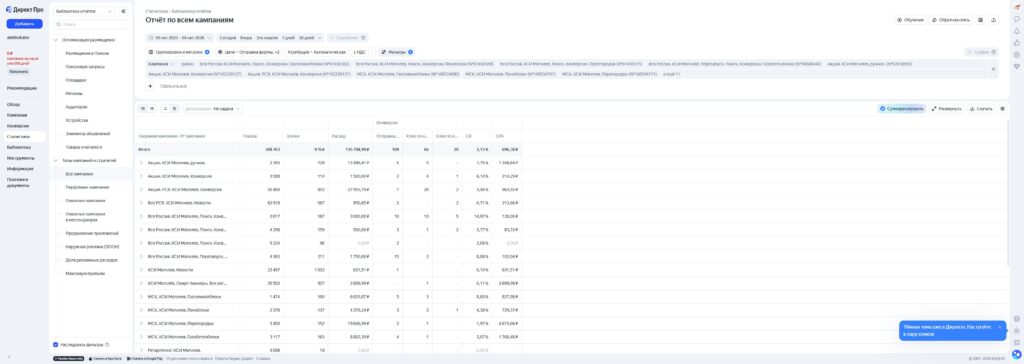Screen dimensions: 1024x364
Task: Collapse Оптимизация размещения section
Action: [x=56, y=40]
